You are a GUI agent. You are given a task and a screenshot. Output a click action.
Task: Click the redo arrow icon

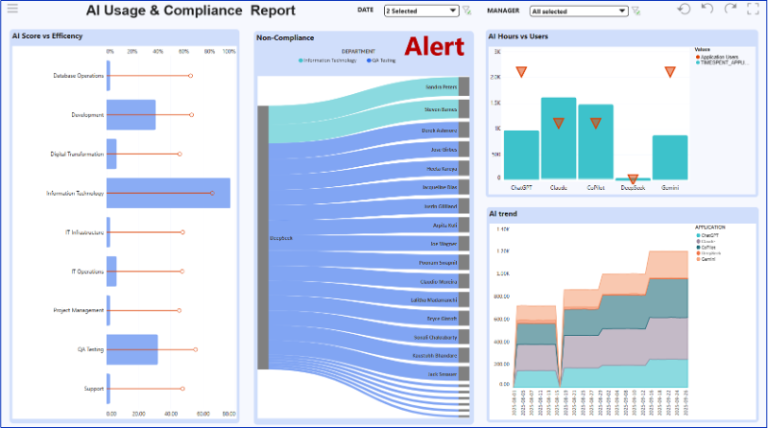point(731,9)
